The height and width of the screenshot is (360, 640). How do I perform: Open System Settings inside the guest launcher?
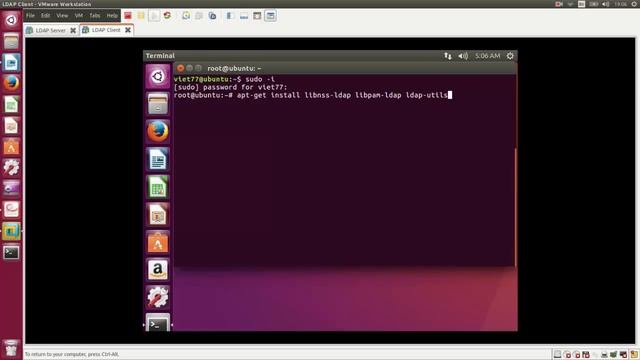[158, 298]
